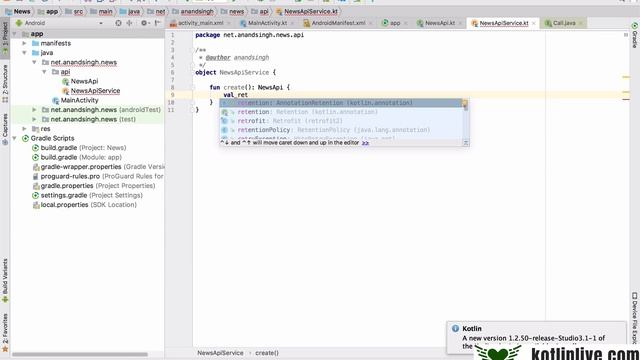
Task: Open Project panel settings gear
Action: pyautogui.click(x=144, y=23)
